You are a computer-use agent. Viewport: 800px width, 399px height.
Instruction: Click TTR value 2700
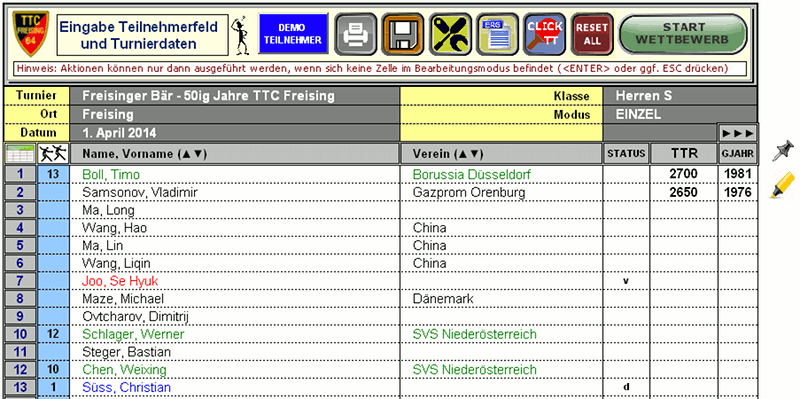click(x=684, y=174)
